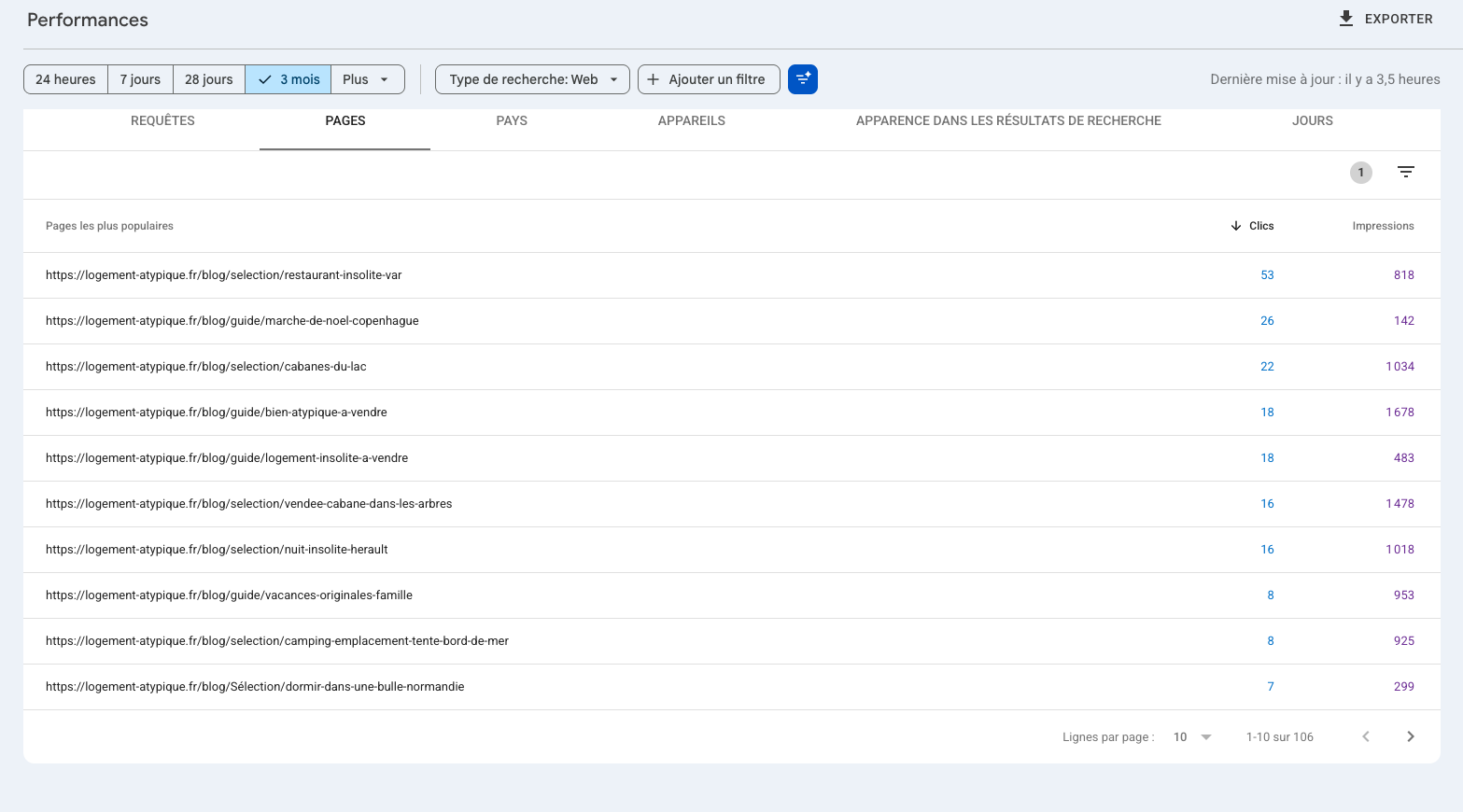Image resolution: width=1463 pixels, height=812 pixels.
Task: Click the Exporter download icon
Action: click(1345, 19)
